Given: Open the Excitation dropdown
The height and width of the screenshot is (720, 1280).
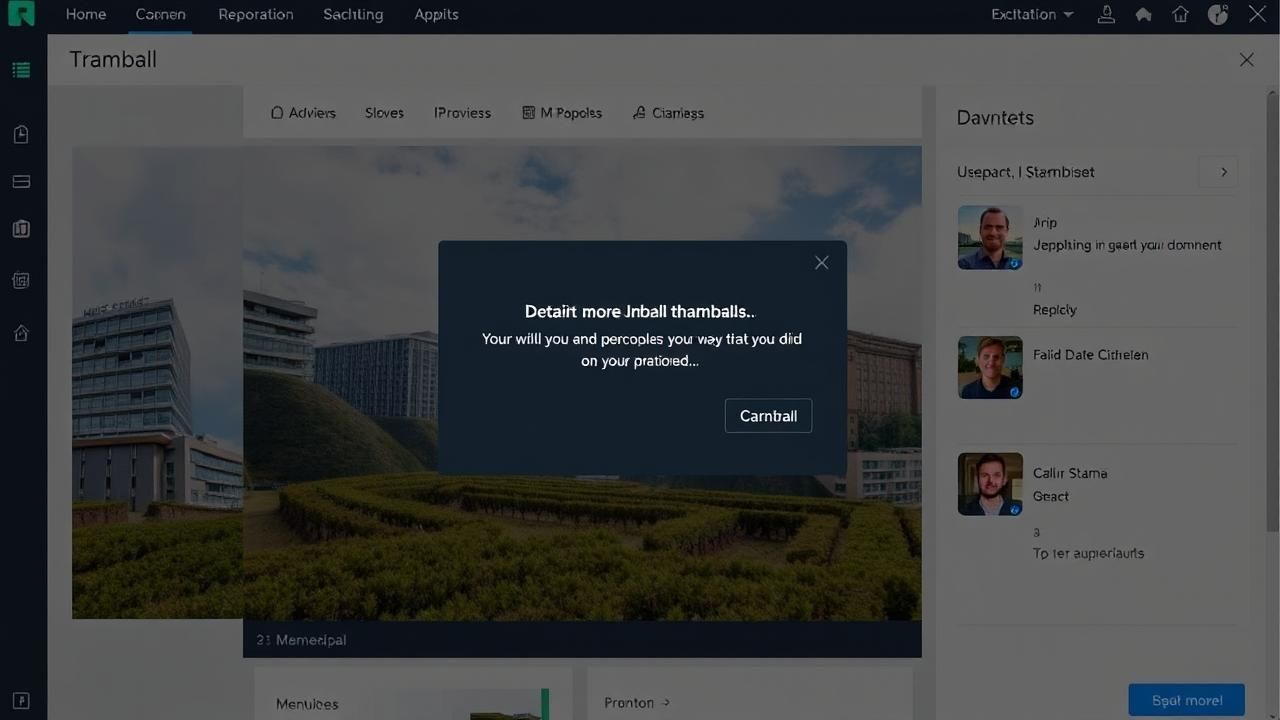Looking at the screenshot, I should (x=1032, y=15).
